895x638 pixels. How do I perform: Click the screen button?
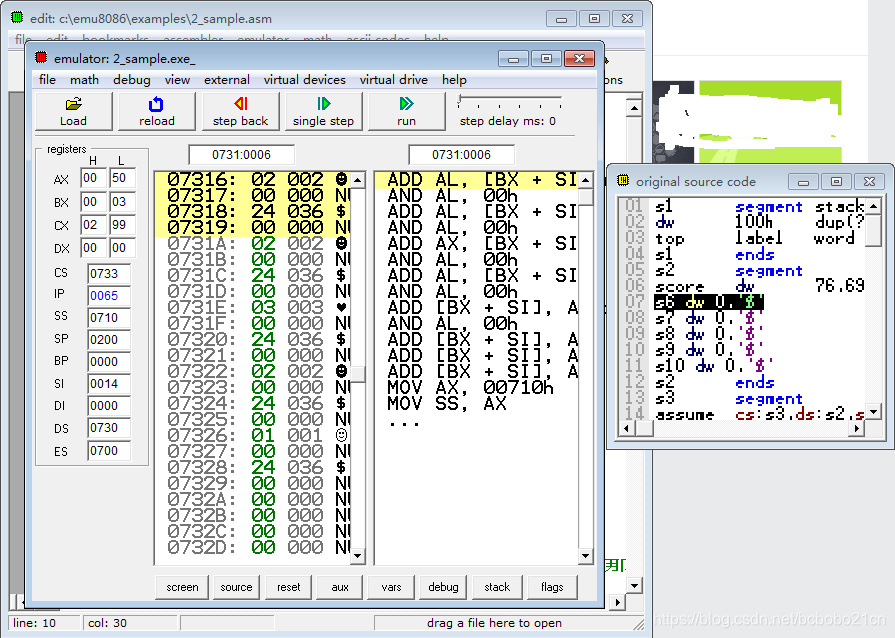coord(183,587)
